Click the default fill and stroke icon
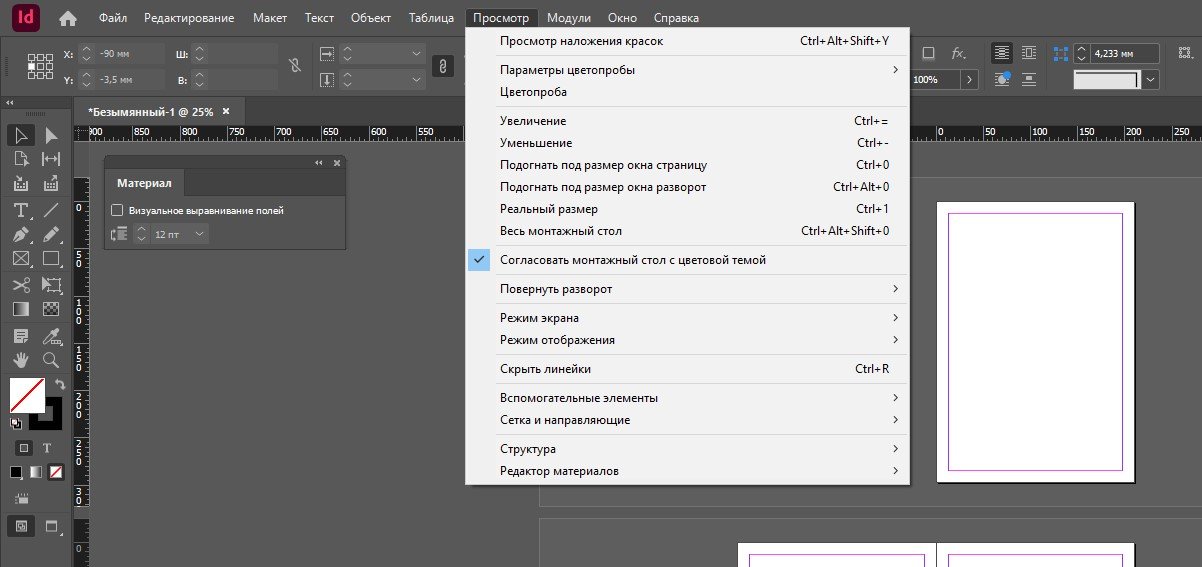Image resolution: width=1202 pixels, height=567 pixels. point(16,423)
